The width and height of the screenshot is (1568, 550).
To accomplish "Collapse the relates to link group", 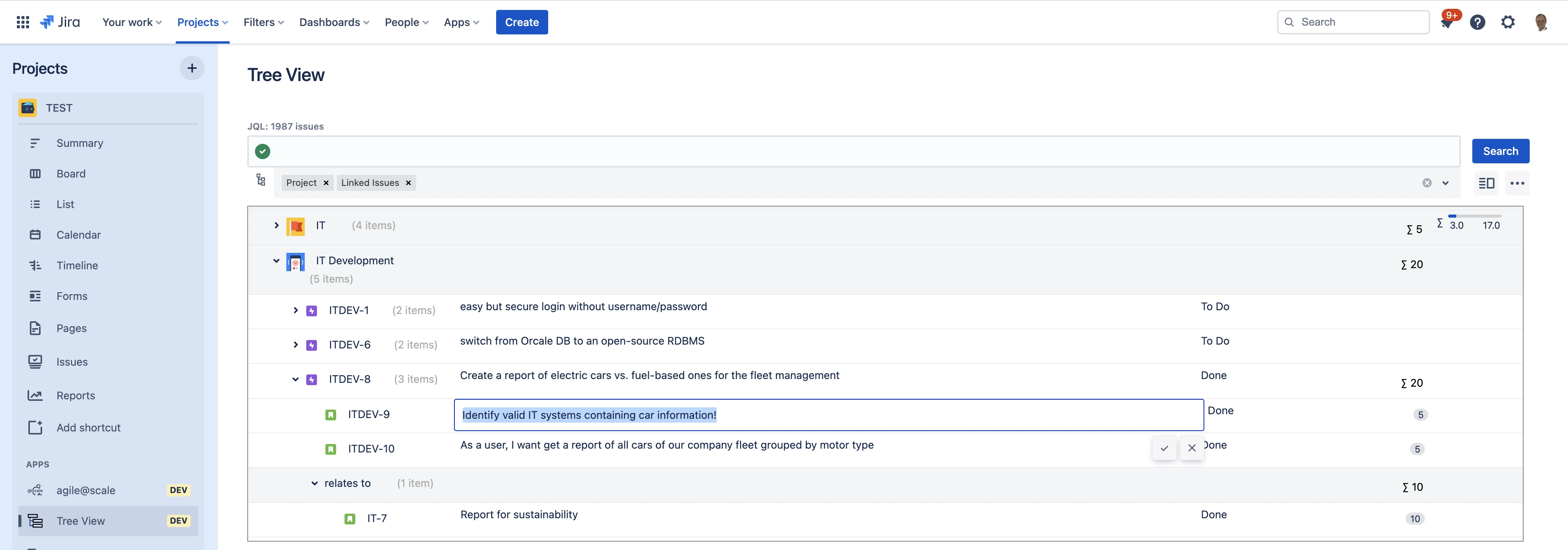I will pos(315,483).
